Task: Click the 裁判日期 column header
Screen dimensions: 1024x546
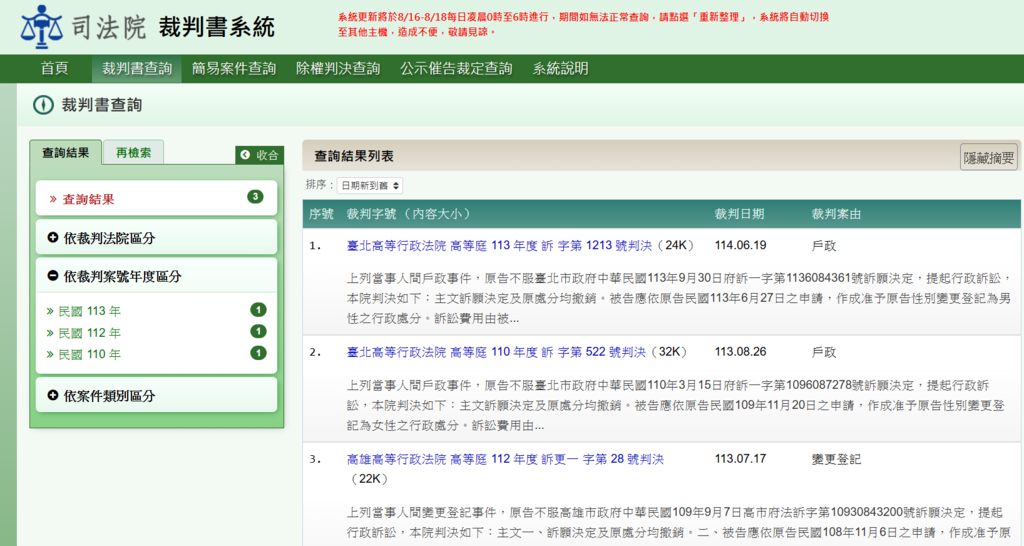Action: point(739,214)
